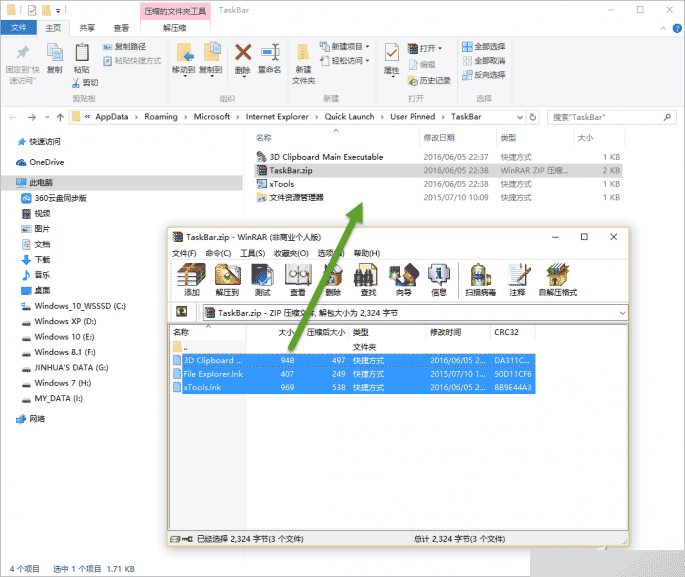Open Easy Access (轻松访问) dropdown
The width and height of the screenshot is (685, 577).
[345, 60]
